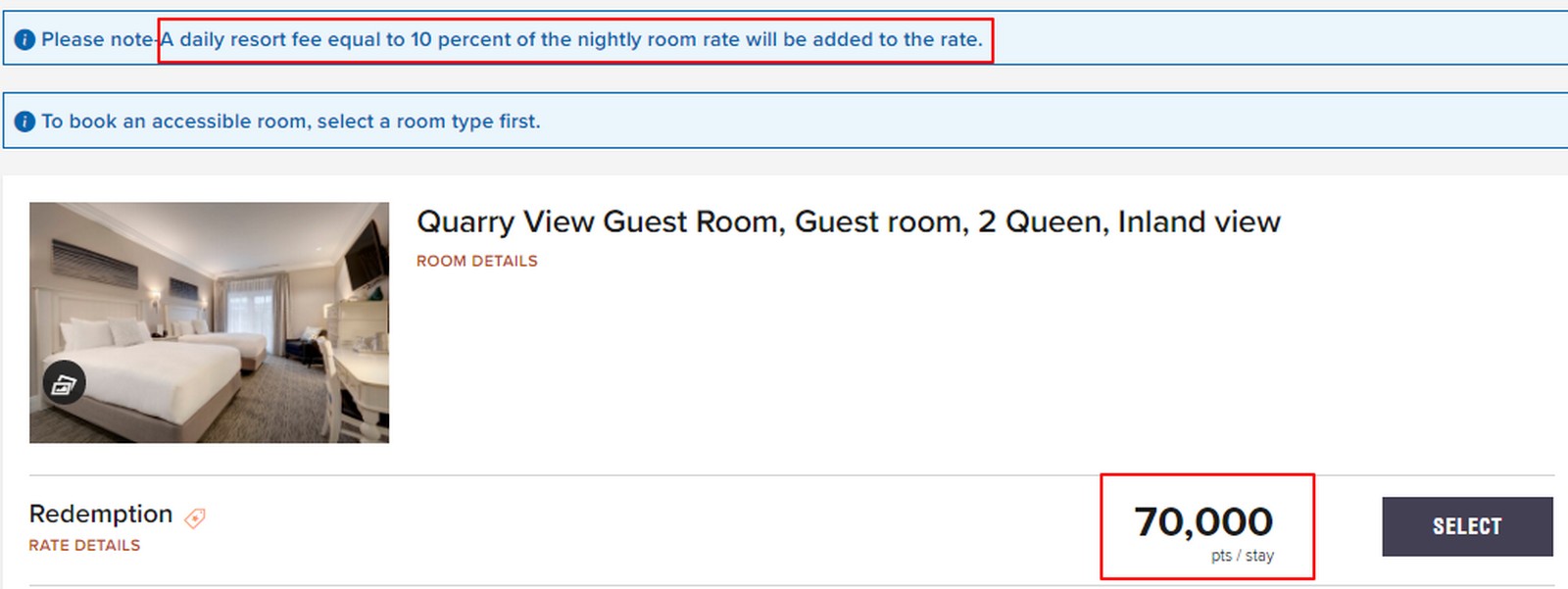
Task: Click the room photo thumbnail
Action: (210, 323)
